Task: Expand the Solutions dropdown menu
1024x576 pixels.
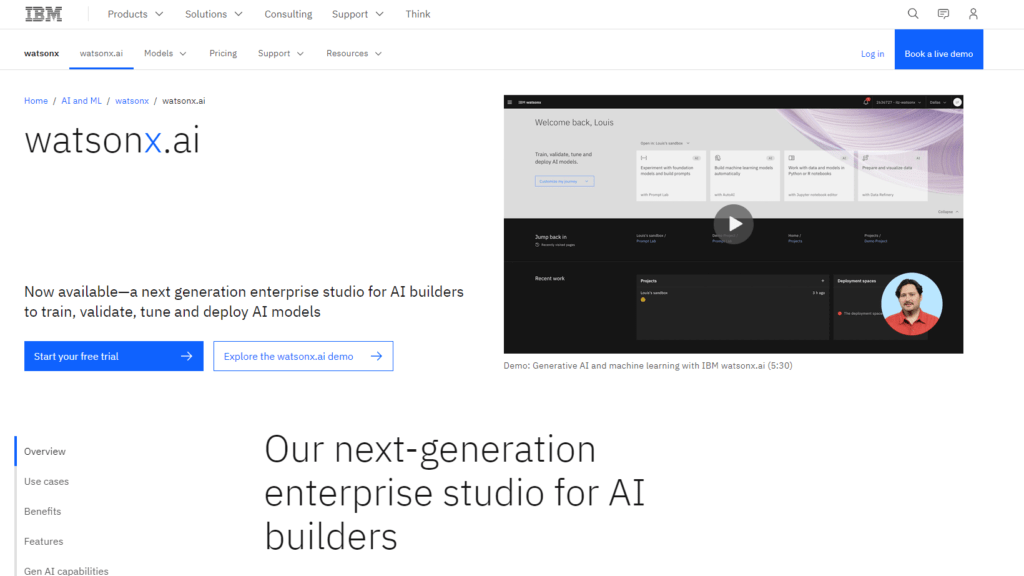Action: (213, 14)
